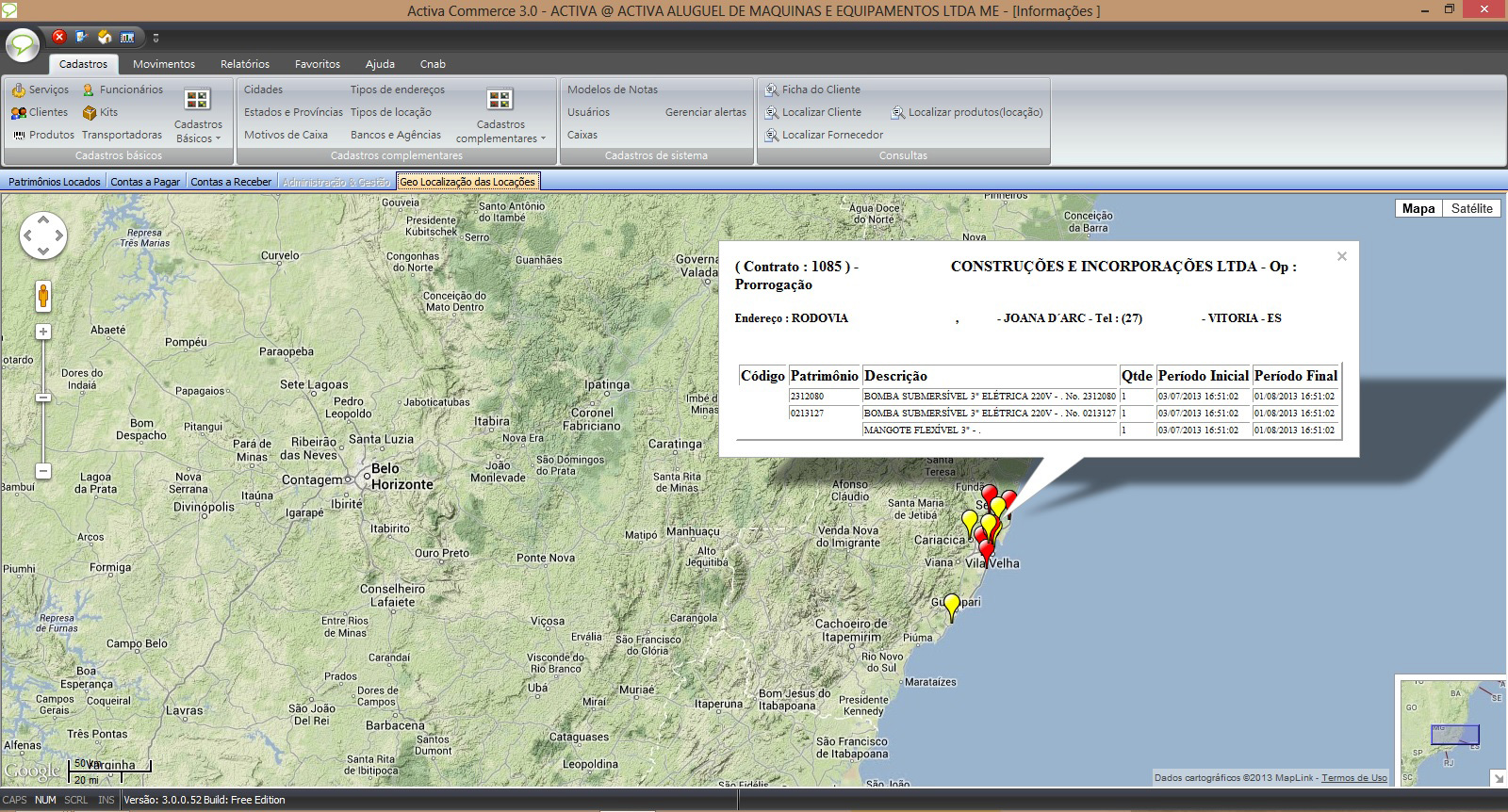
Task: Expand the Cadastros complementares dropdown arrow
Action: pyautogui.click(x=543, y=138)
